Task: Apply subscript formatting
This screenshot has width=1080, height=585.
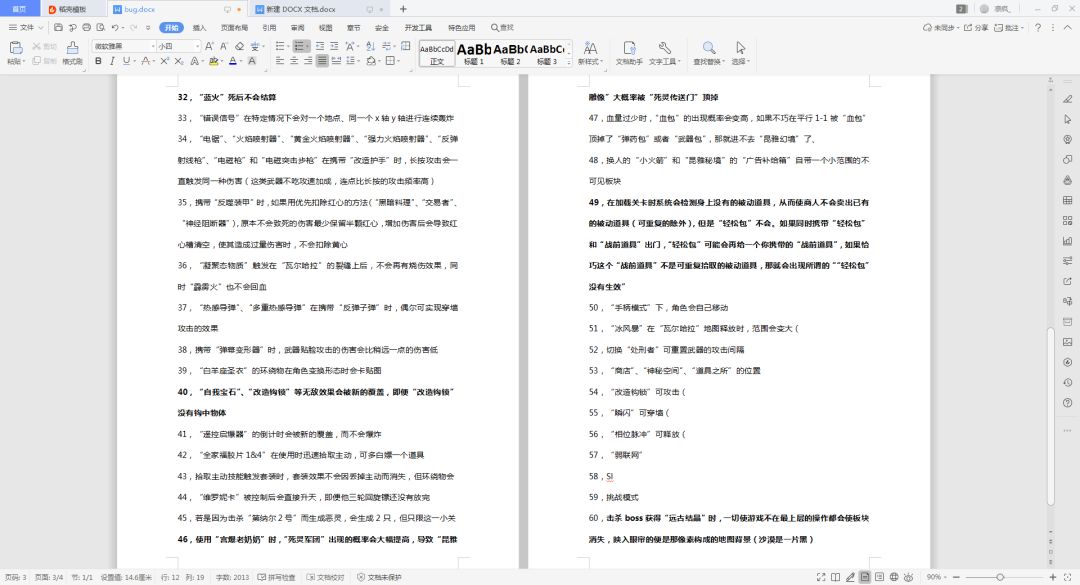Action: point(178,61)
